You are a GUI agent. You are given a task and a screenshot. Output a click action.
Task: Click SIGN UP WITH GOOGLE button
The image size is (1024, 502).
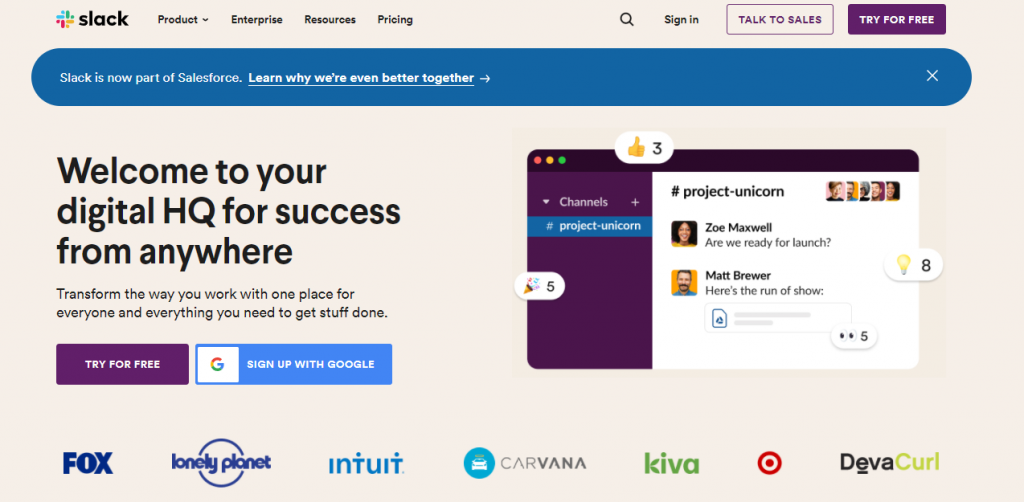point(294,364)
